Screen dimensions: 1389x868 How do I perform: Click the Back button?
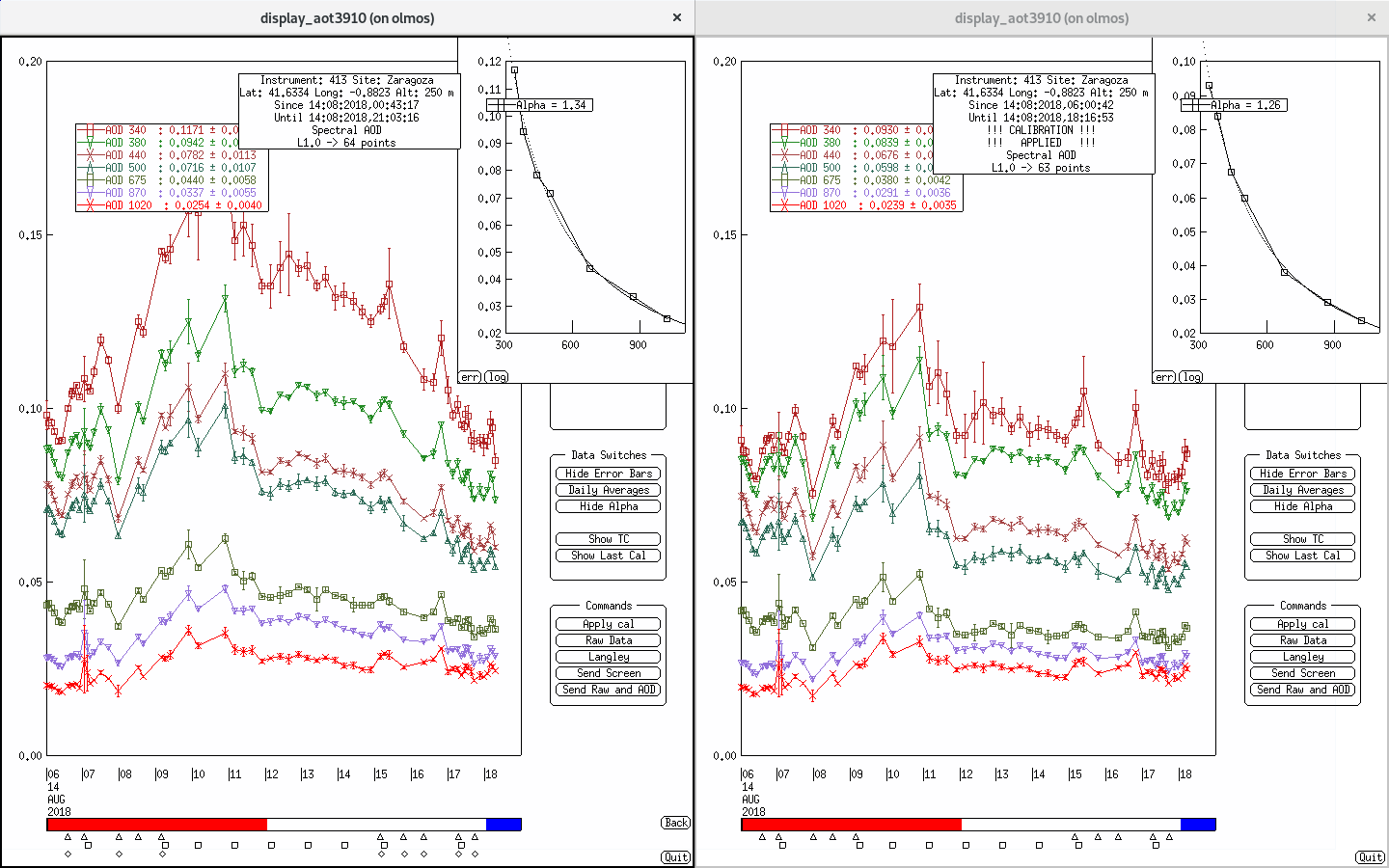[x=676, y=823]
